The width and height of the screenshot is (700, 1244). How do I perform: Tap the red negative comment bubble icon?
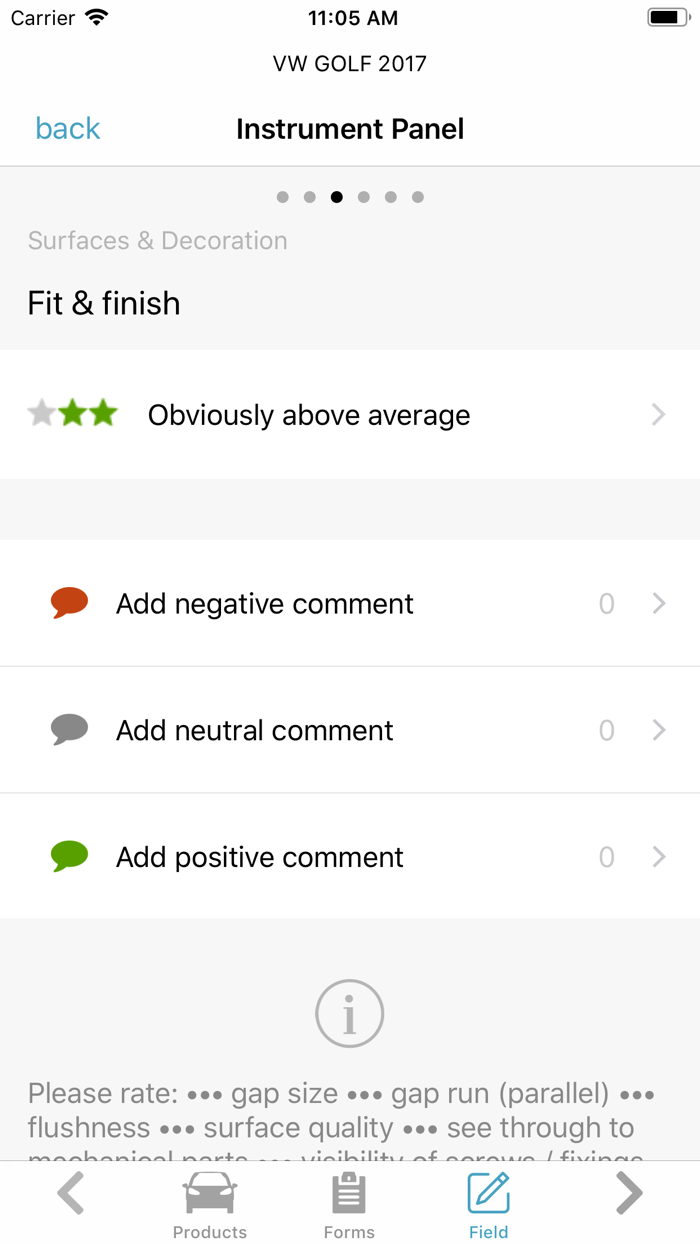pos(69,603)
